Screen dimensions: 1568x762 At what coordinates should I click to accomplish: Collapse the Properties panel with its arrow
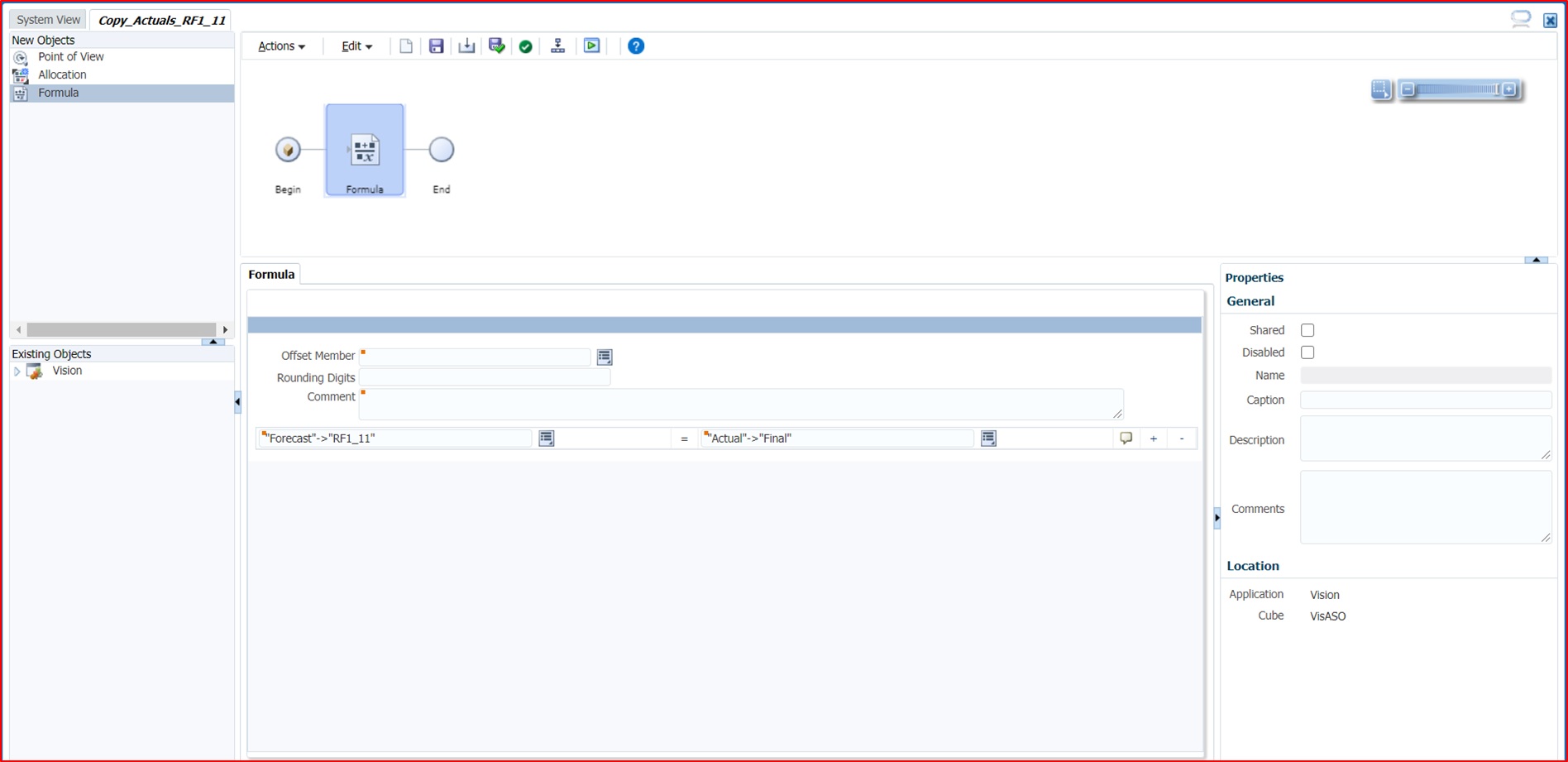point(1536,260)
